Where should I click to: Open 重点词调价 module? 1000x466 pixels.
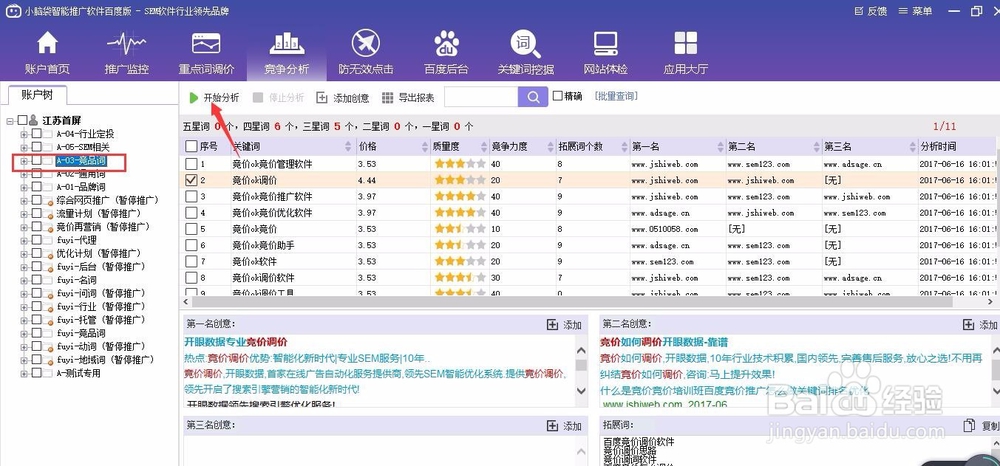pyautogui.click(x=206, y=52)
